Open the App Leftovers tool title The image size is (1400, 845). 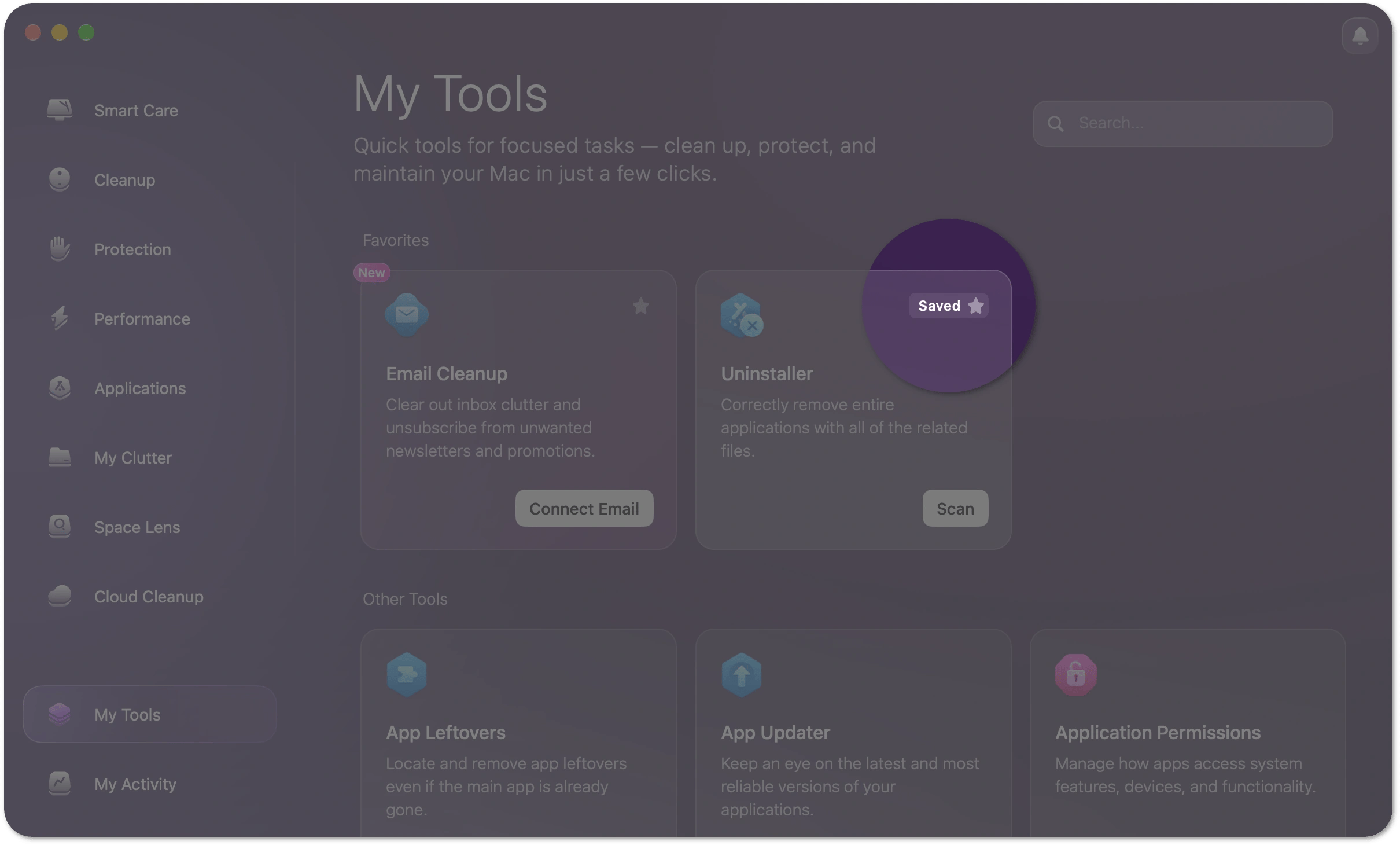445,732
